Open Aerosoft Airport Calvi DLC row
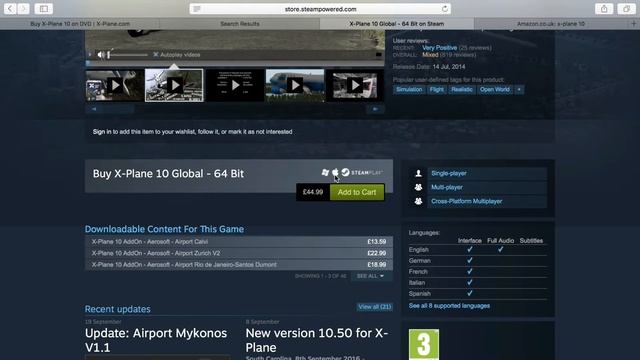 [239, 242]
